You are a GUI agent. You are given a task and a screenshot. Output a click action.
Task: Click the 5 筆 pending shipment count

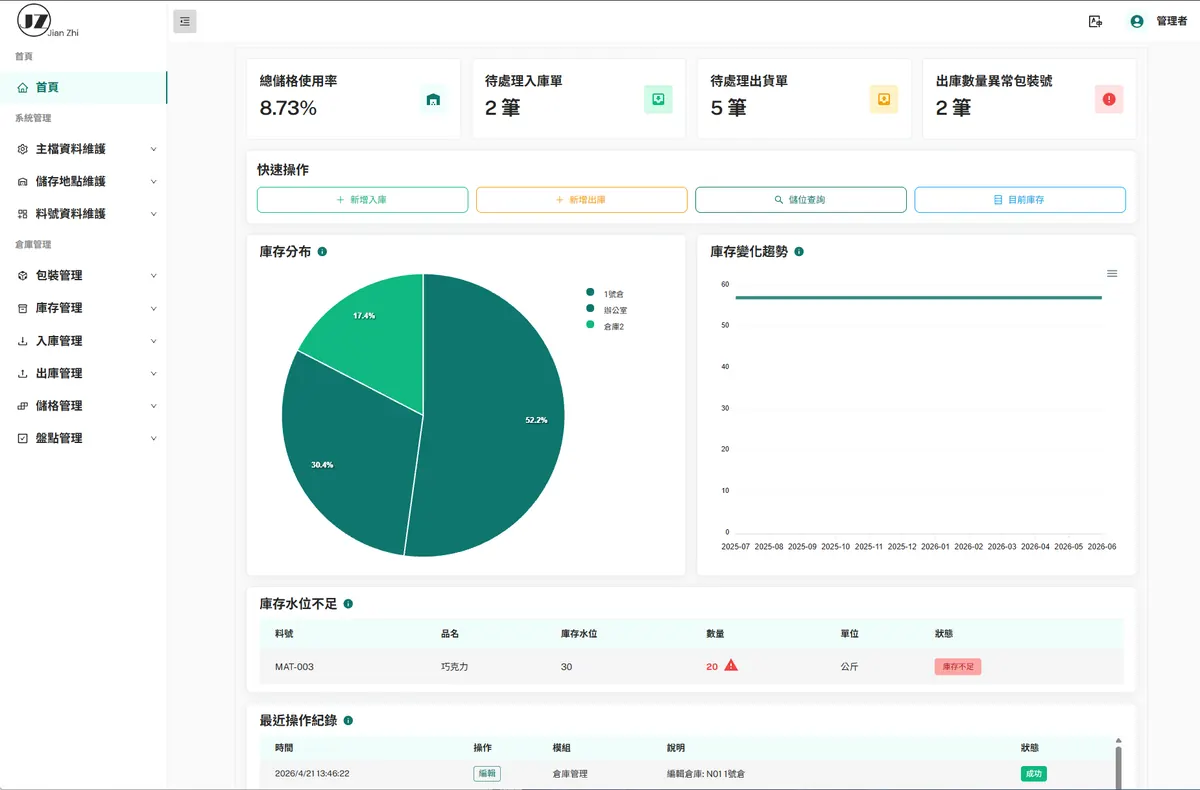click(728, 108)
